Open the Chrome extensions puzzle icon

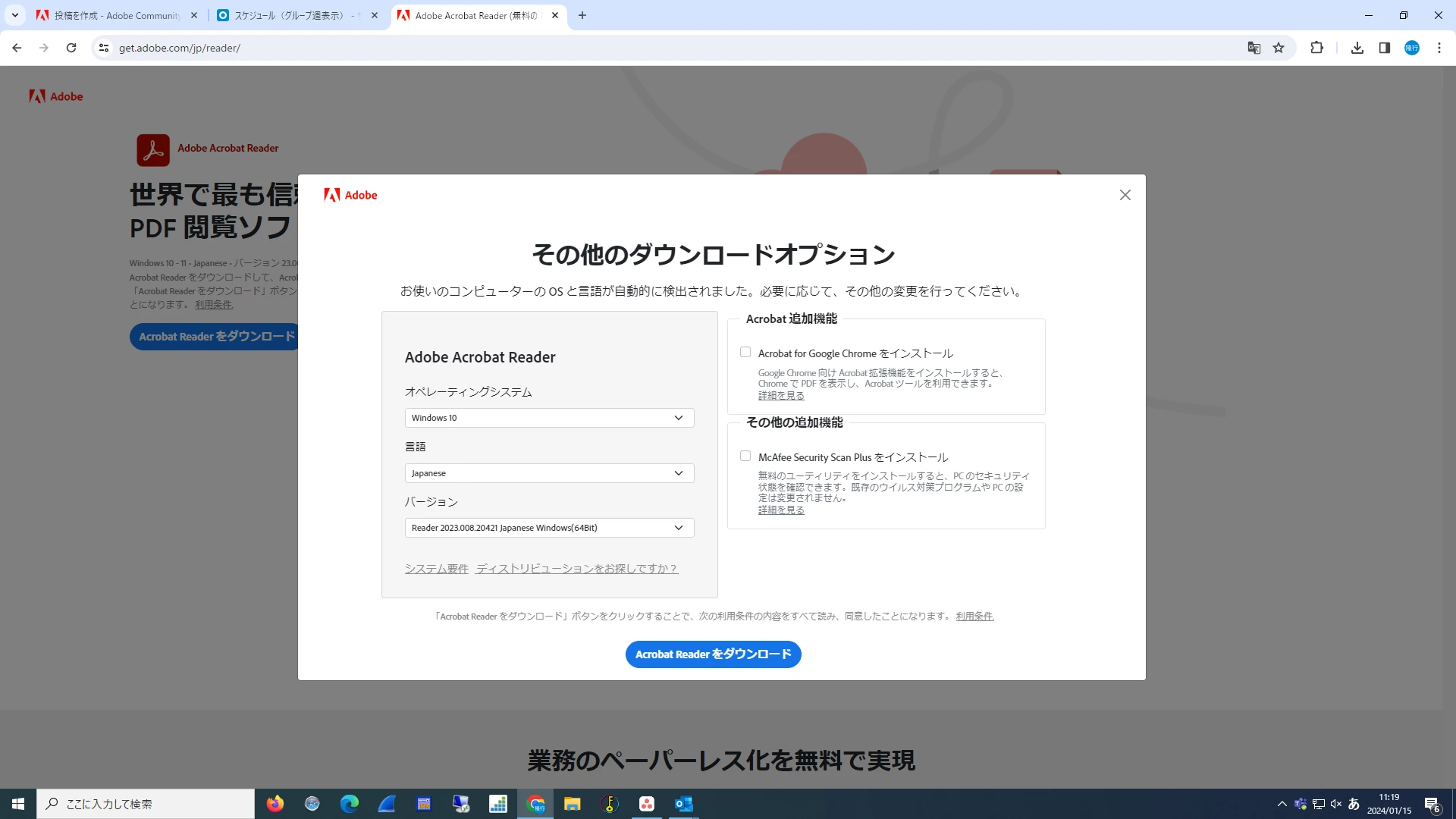pyautogui.click(x=1316, y=48)
